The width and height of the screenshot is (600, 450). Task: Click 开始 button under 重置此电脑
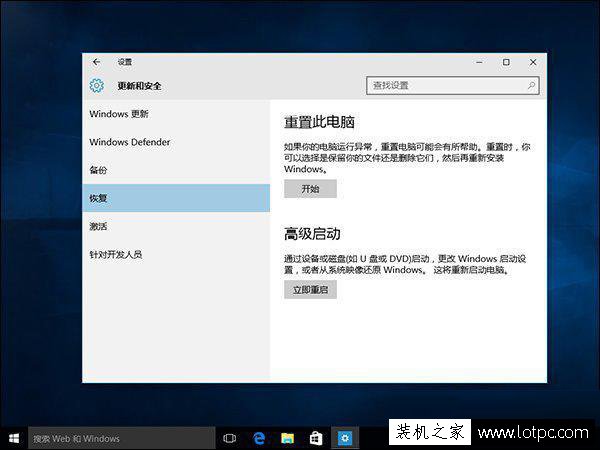click(x=310, y=189)
